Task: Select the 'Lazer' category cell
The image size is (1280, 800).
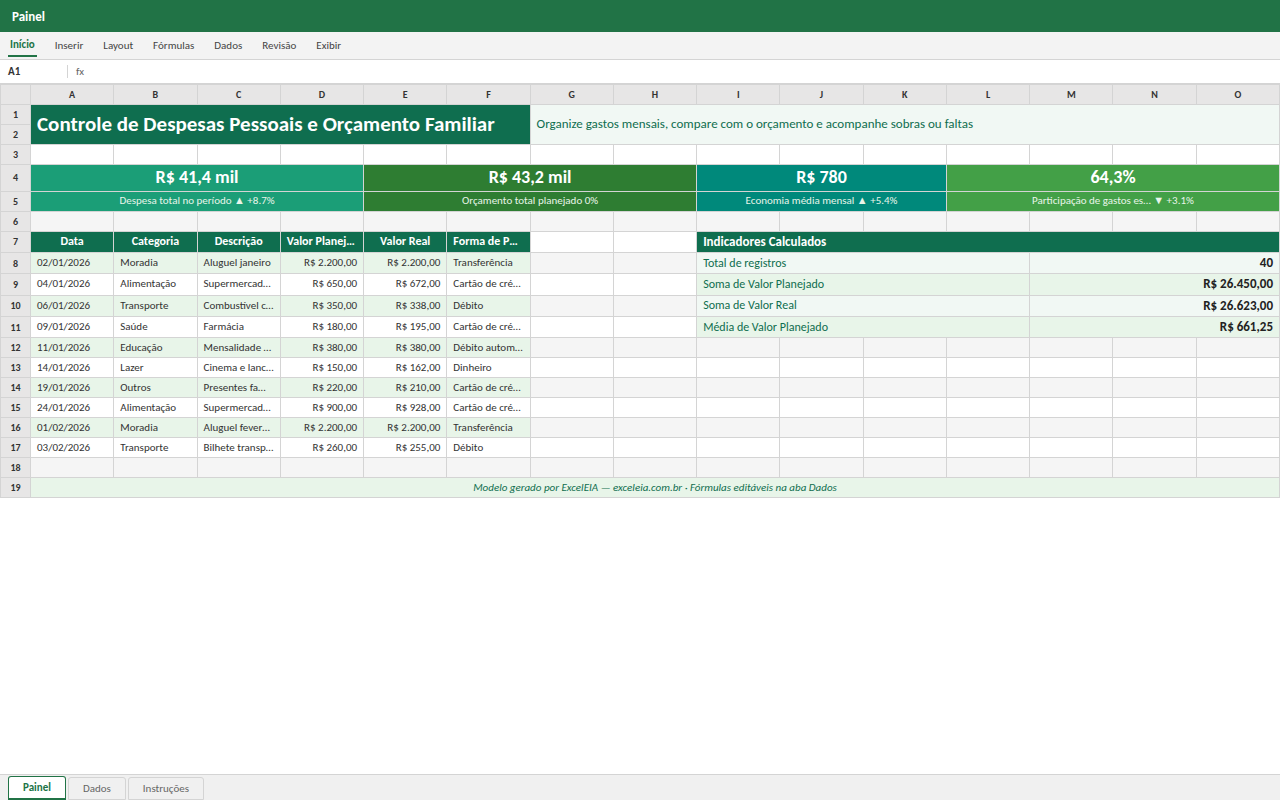Action: point(156,368)
